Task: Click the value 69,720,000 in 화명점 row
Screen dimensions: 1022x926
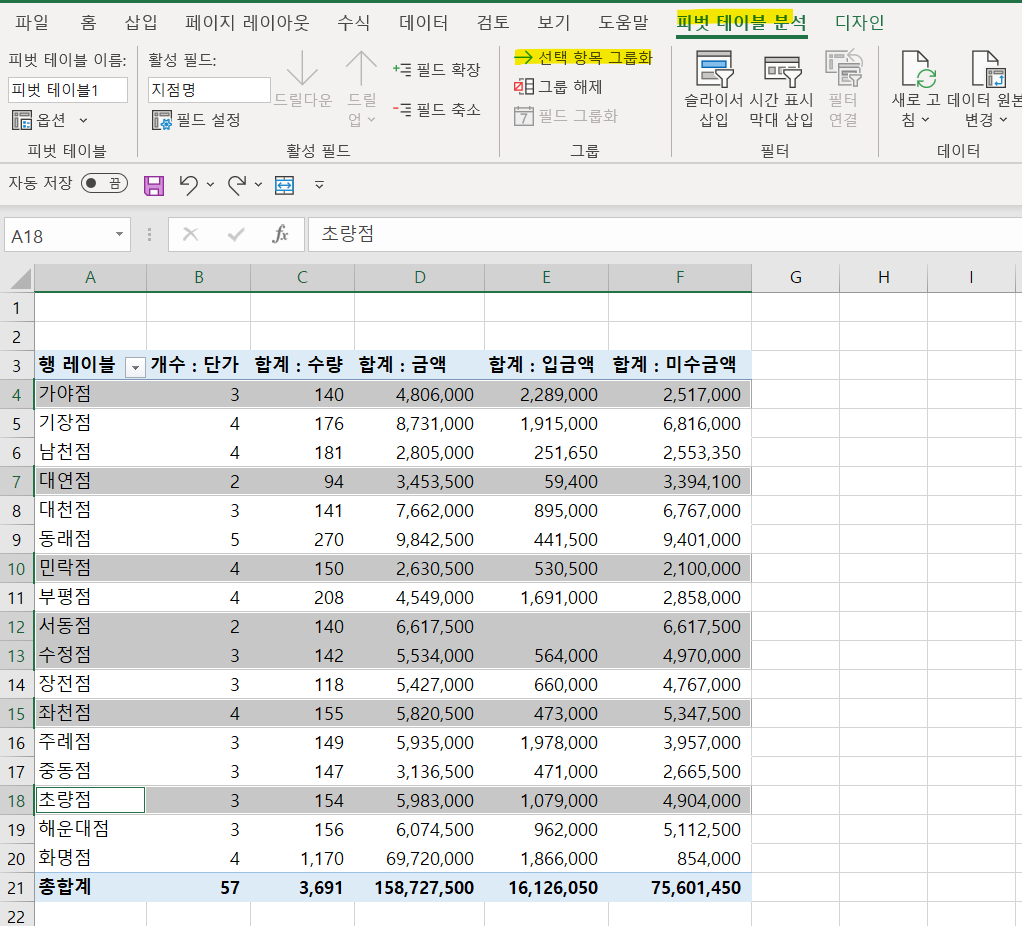Action: (420, 859)
